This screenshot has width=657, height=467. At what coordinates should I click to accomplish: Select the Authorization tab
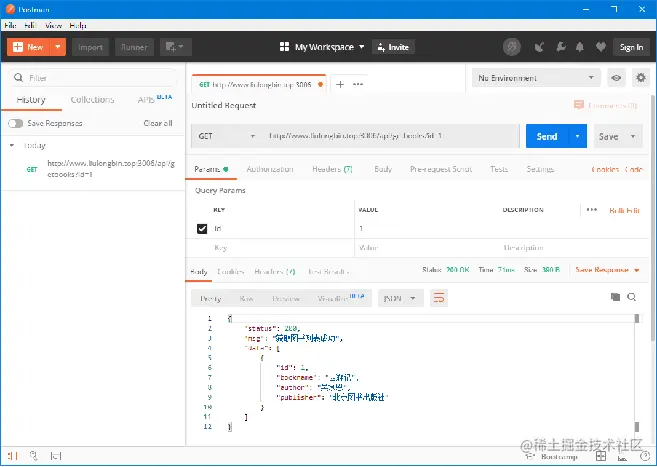pyautogui.click(x=270, y=169)
